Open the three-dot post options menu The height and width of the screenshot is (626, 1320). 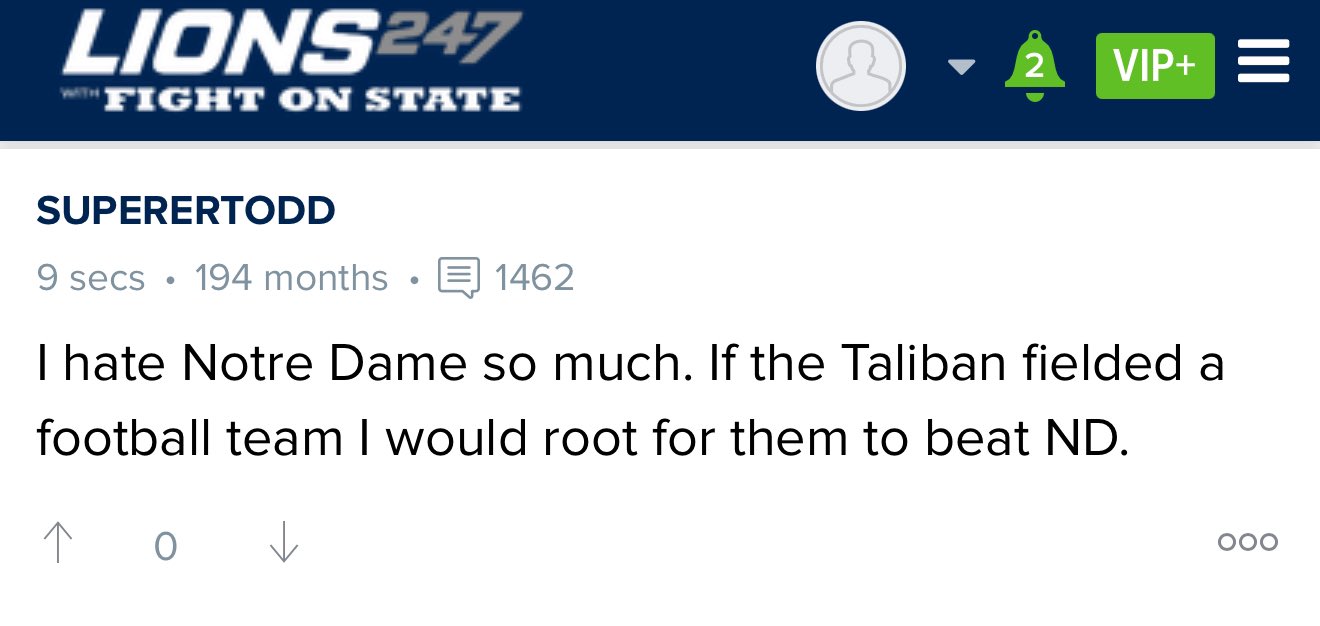click(1247, 542)
